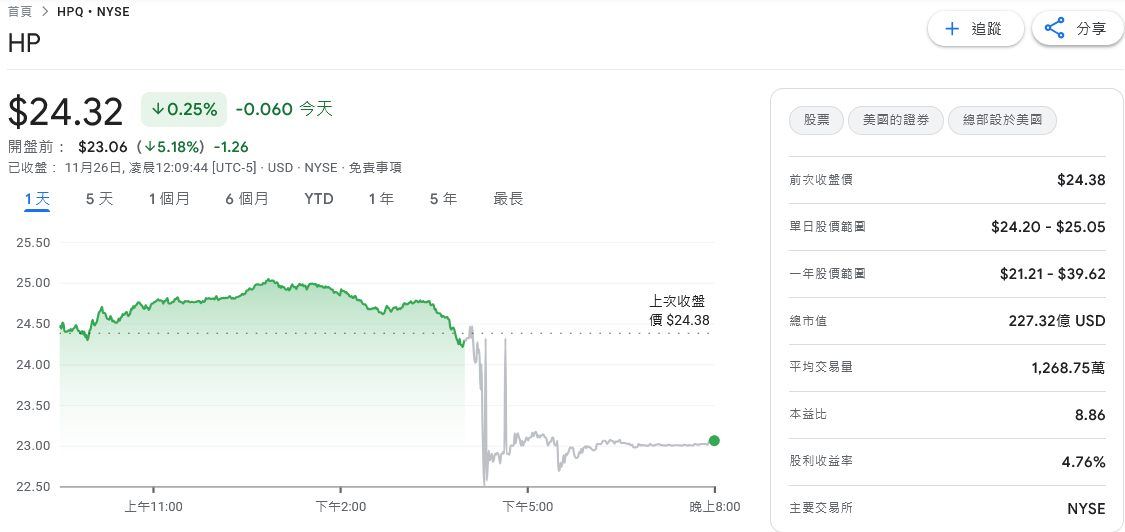This screenshot has height=532, width=1125.
Task: Click the 美國的證券 chip
Action: 895,120
